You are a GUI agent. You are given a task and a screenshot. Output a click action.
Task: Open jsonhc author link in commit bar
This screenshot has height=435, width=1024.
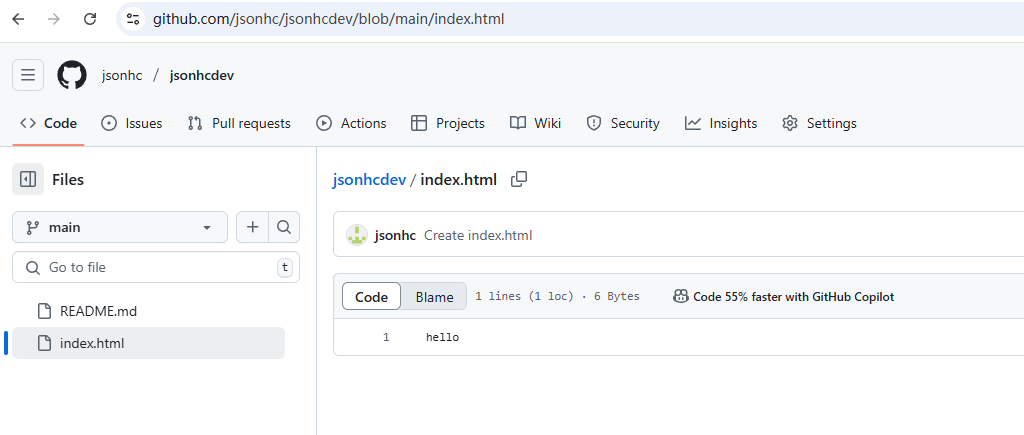(395, 235)
